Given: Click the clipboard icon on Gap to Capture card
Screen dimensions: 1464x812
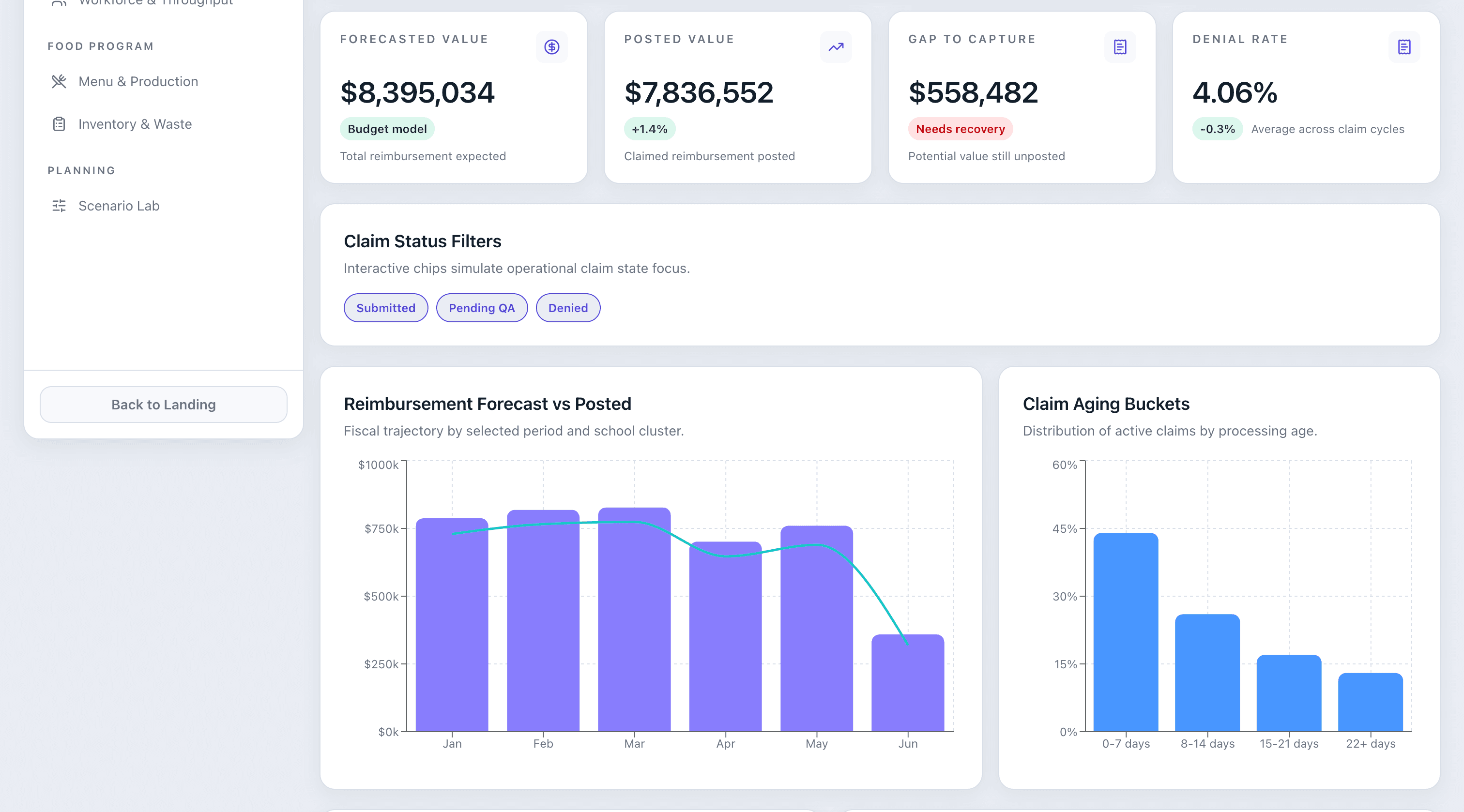Looking at the screenshot, I should [1118, 47].
